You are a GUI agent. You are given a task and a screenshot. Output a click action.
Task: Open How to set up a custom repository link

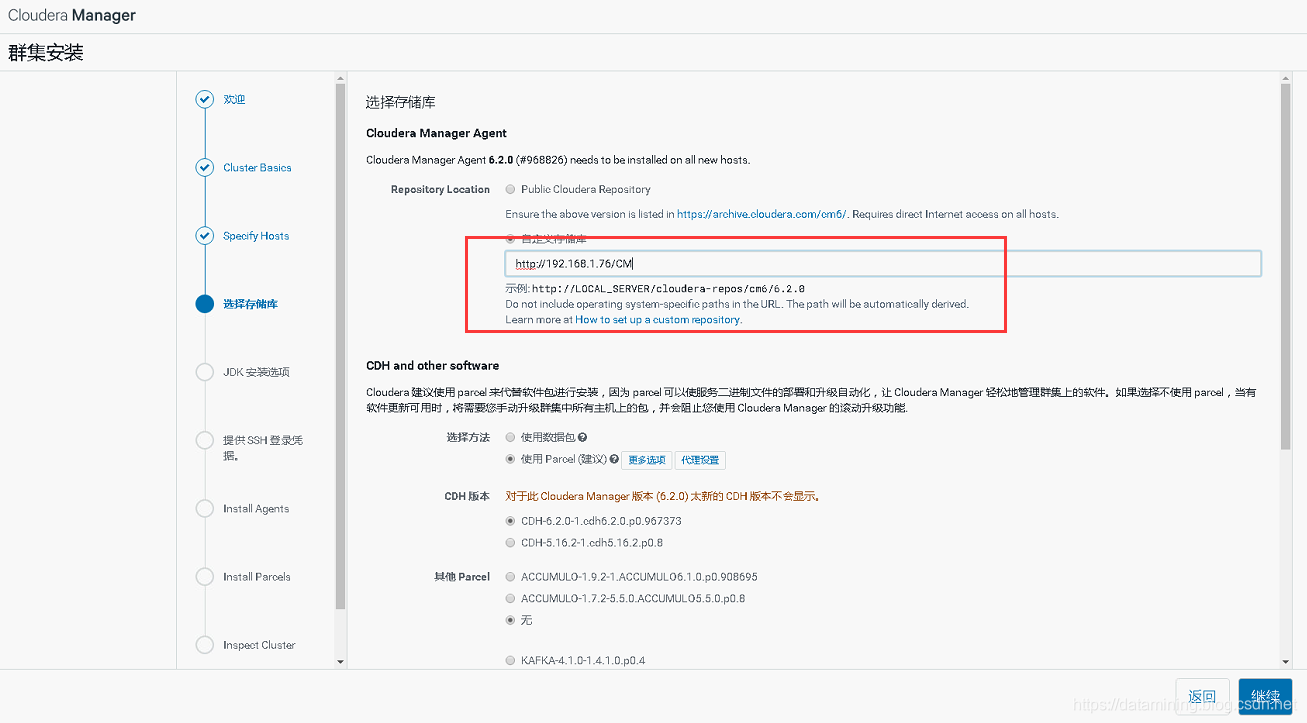point(658,320)
